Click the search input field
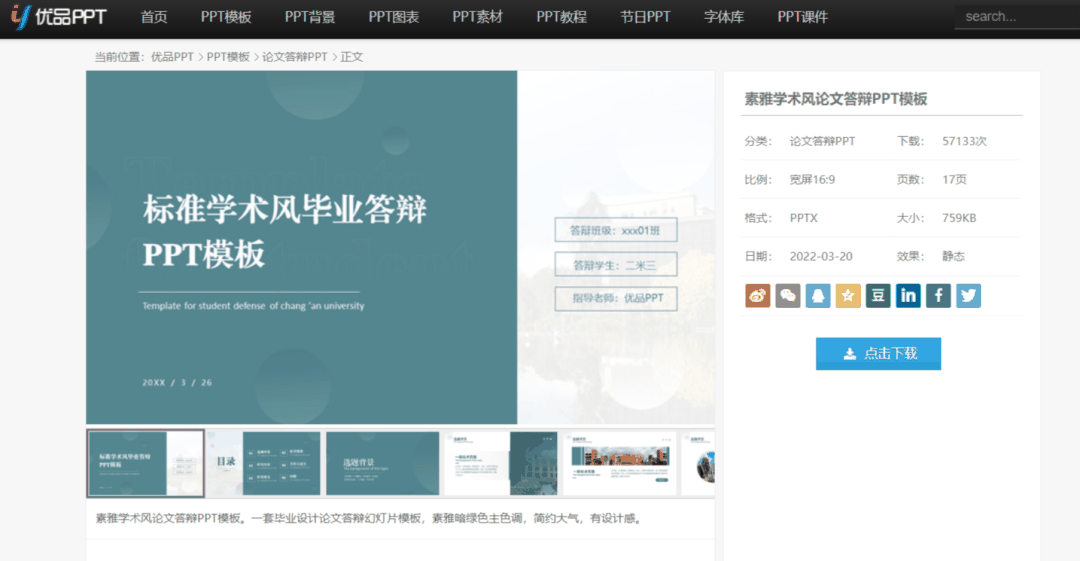1080x561 pixels. [1015, 17]
